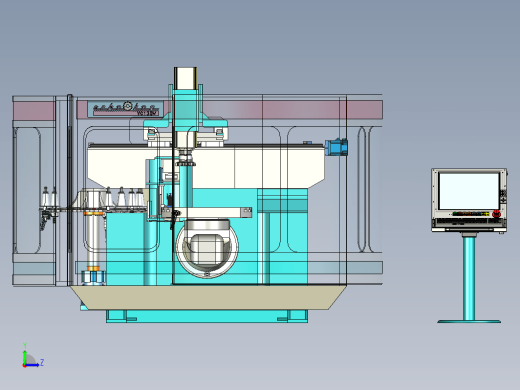Click the blue servo motor on the machine
This screenshot has height=390, width=520.
point(336,147)
